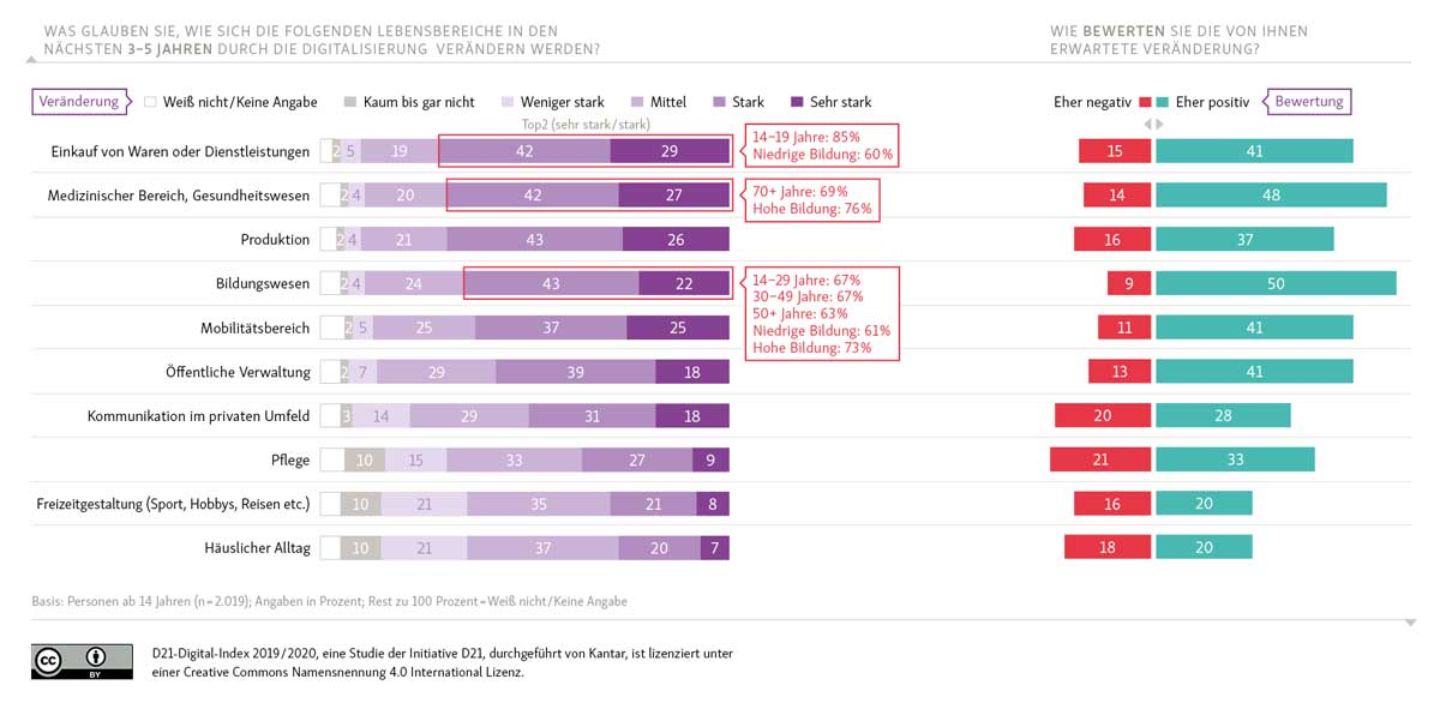
Task: Click the 'Bewertung' arrow tag
Action: (x=1307, y=101)
